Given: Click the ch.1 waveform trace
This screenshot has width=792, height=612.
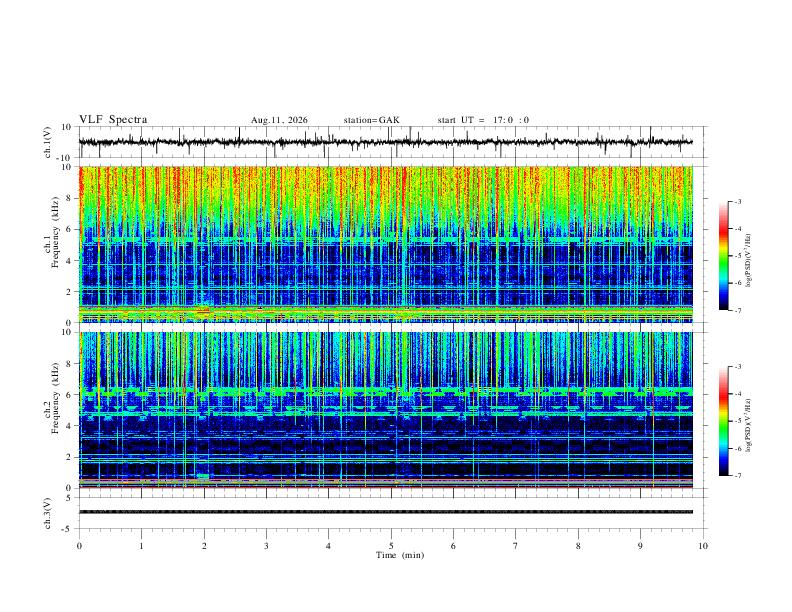Looking at the screenshot, I should 386,142.
